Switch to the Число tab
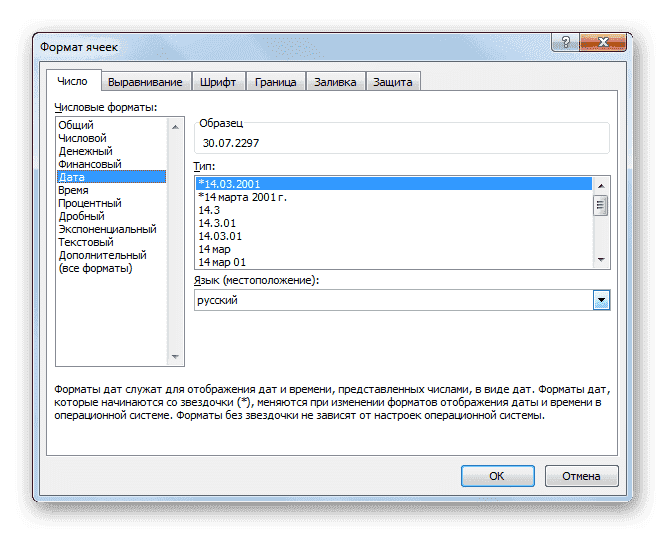 tap(73, 81)
